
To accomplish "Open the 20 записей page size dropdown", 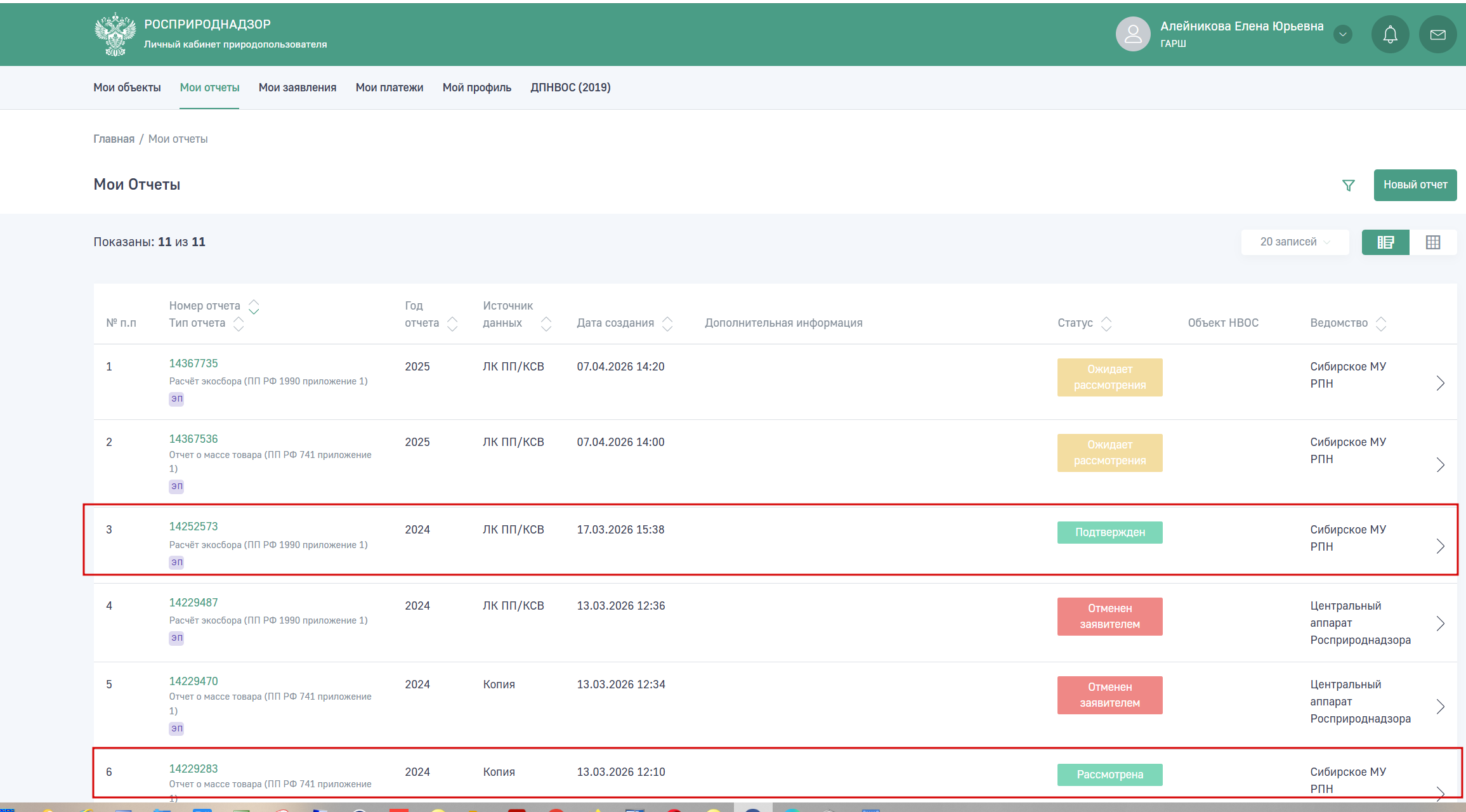I will [x=1294, y=242].
